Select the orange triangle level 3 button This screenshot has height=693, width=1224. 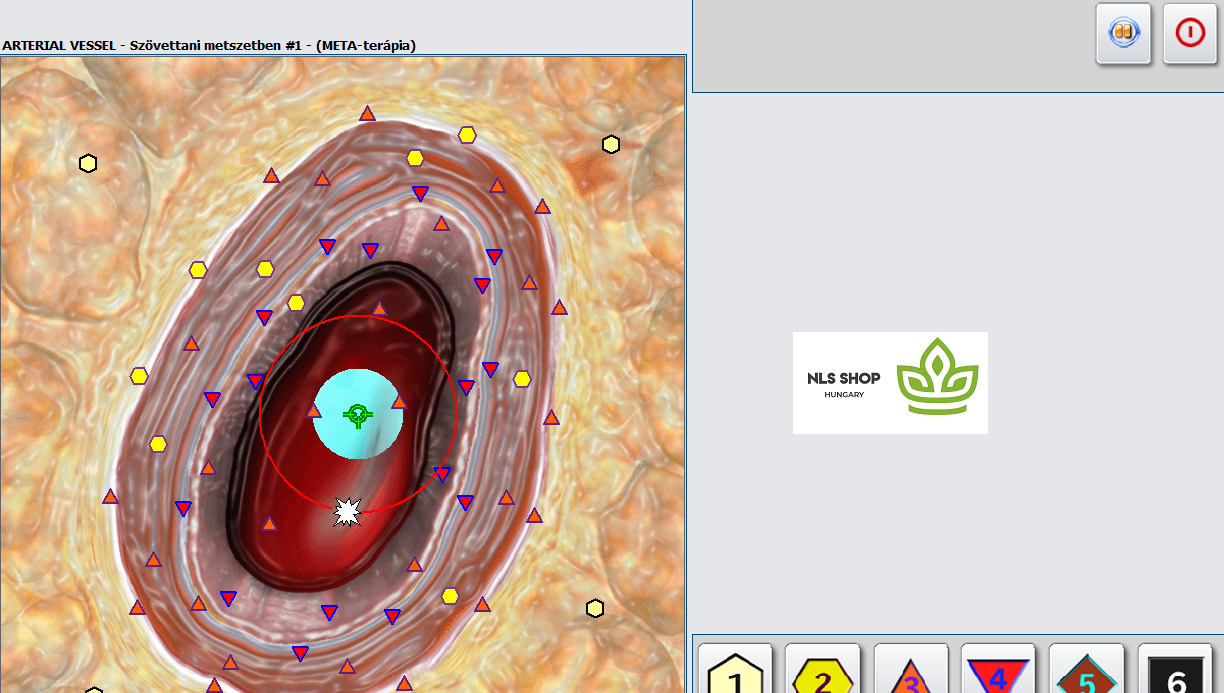point(911,669)
